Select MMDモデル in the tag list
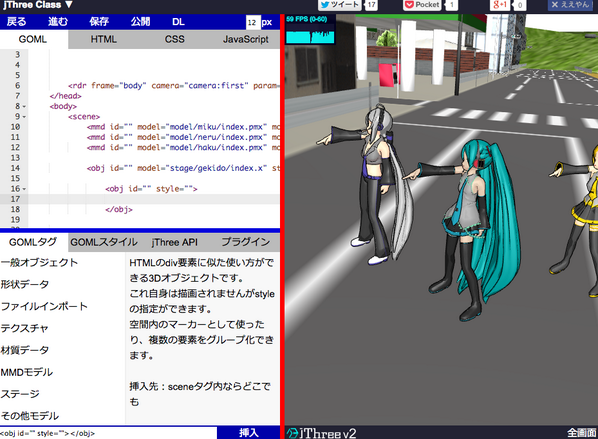Image resolution: width=598 pixels, height=439 pixels. [x=27, y=372]
